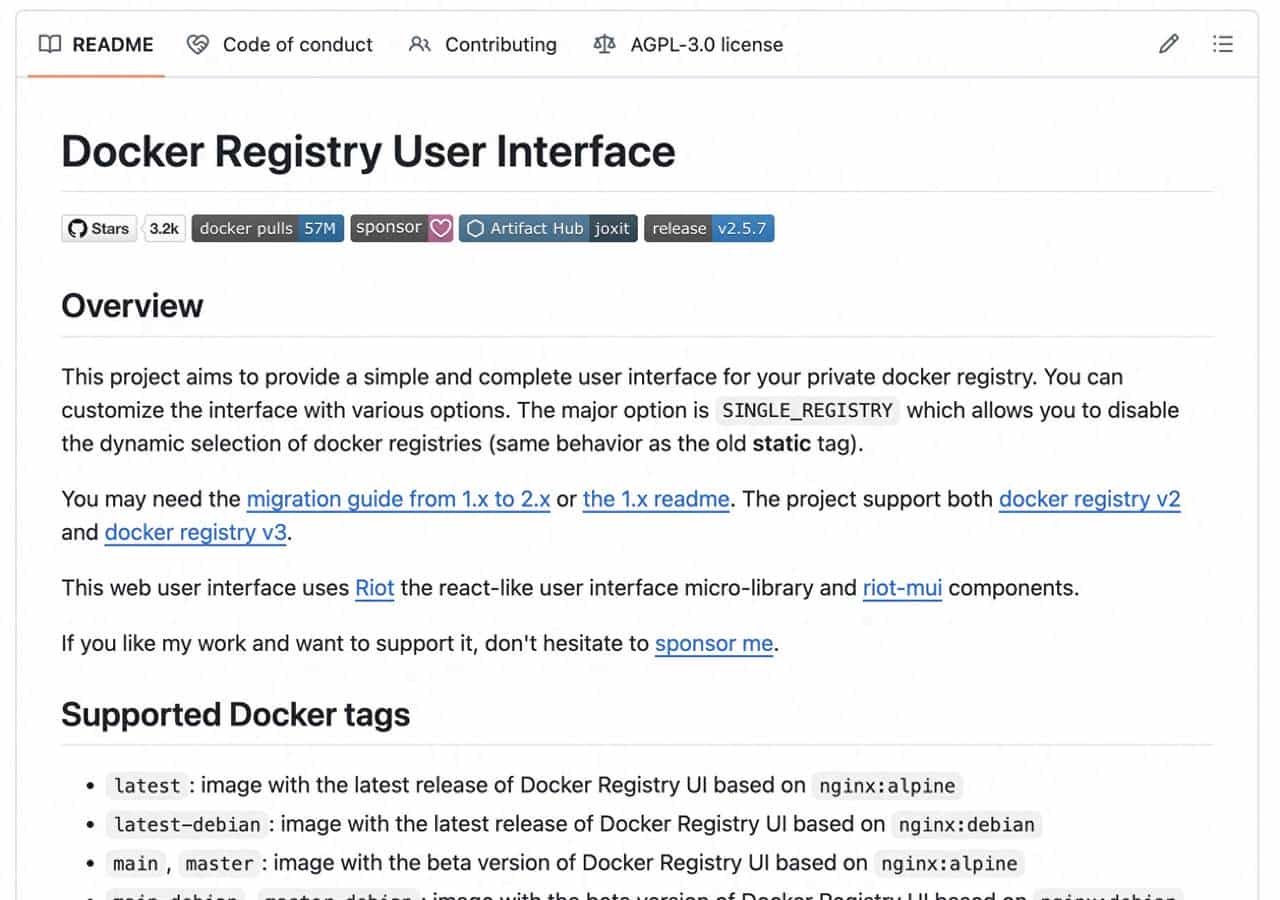Screen dimensions: 1280x900
Task: Switch to the Code of conduct tab
Action: pyautogui.click(x=296, y=44)
